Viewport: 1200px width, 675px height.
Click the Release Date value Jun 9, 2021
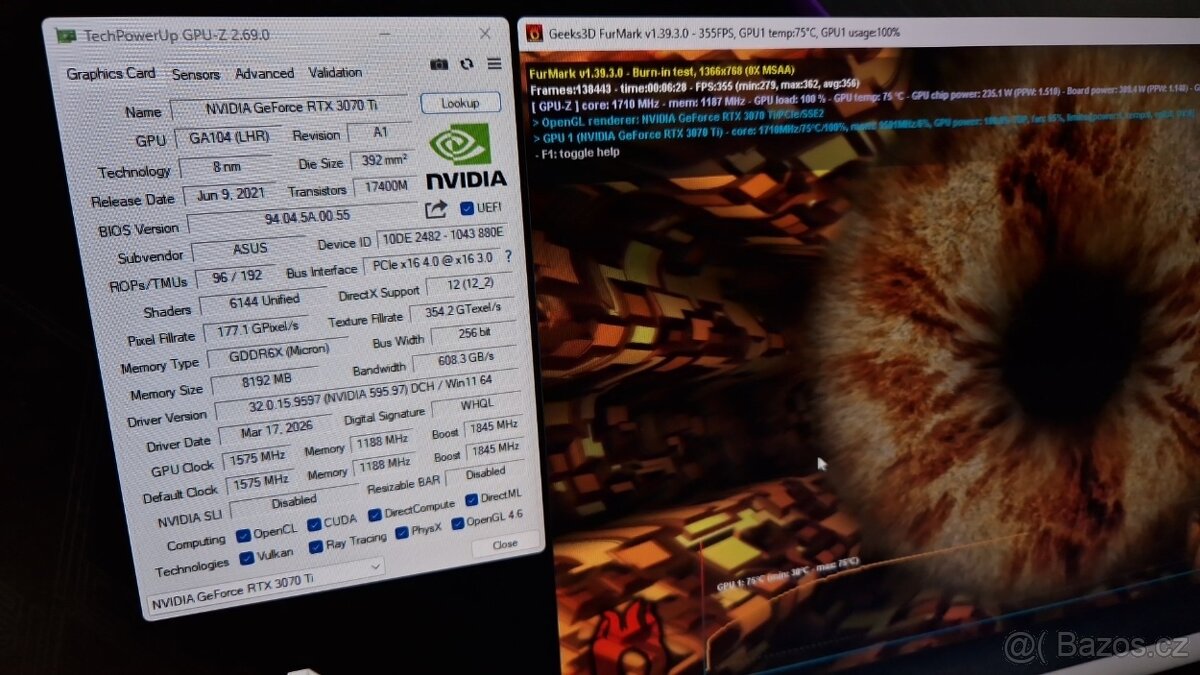coord(232,195)
